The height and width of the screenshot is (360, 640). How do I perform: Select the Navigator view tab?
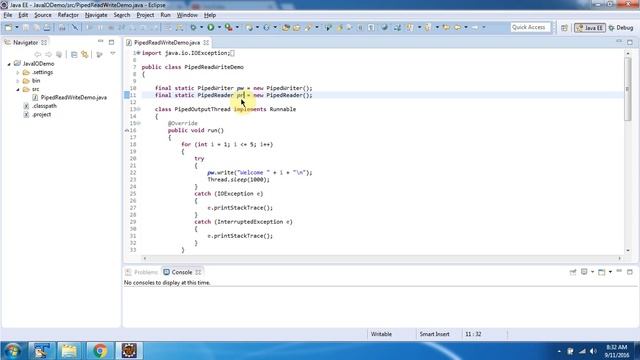coord(25,42)
